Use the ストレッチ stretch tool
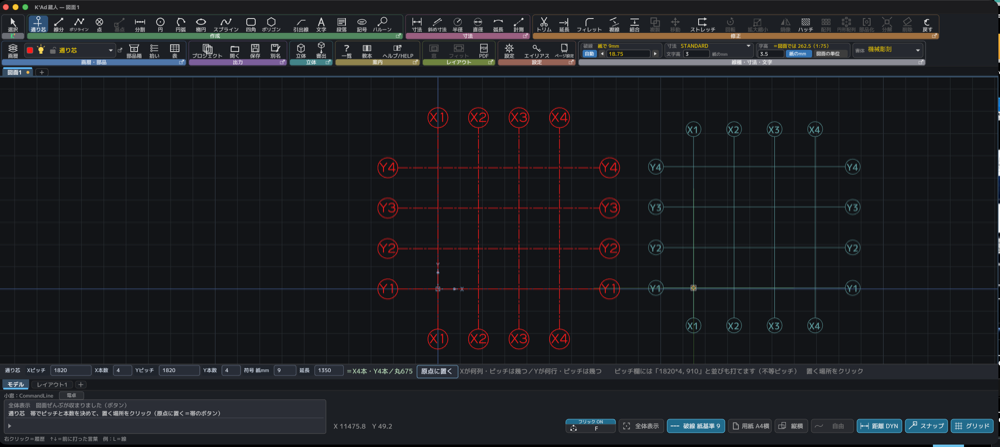This screenshot has height=447, width=1000. pyautogui.click(x=702, y=24)
